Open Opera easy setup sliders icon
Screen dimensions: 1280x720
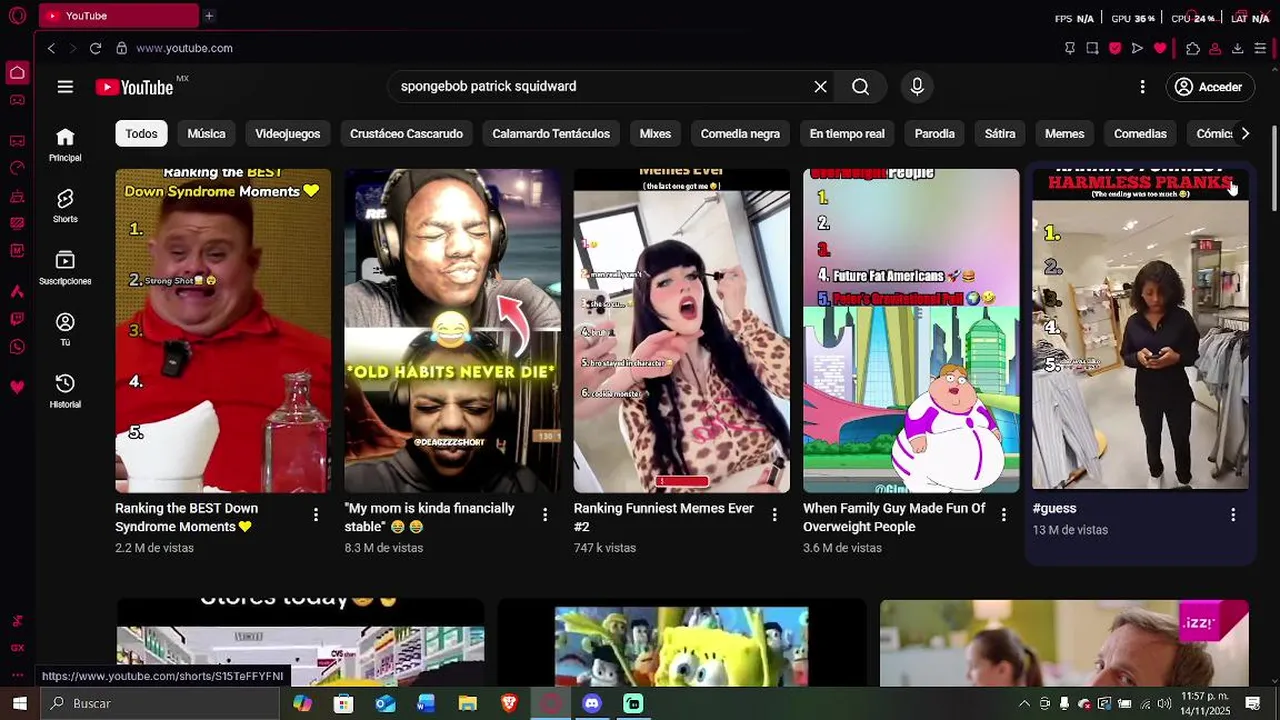[x=1260, y=48]
